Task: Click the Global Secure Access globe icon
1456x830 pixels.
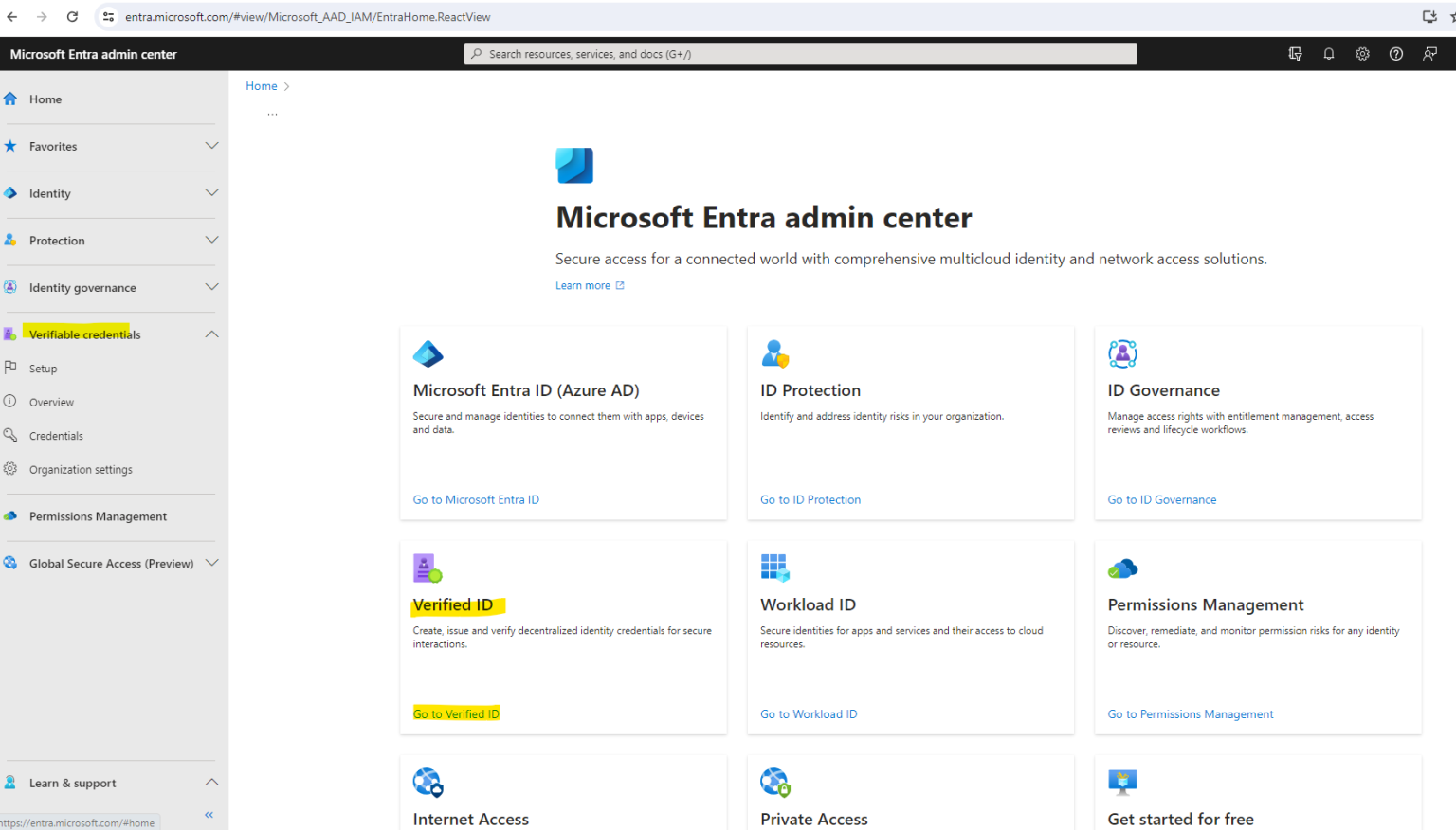Action: (10, 563)
